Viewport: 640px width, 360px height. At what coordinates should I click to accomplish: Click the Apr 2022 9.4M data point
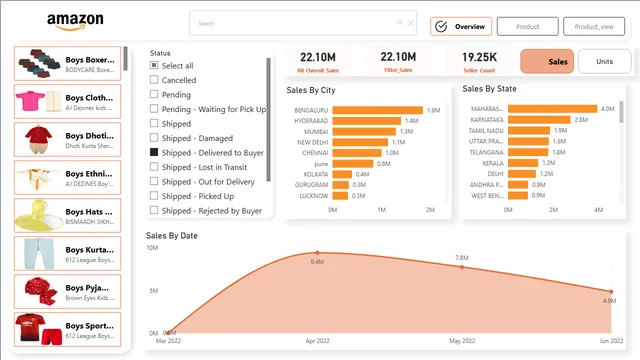click(318, 253)
